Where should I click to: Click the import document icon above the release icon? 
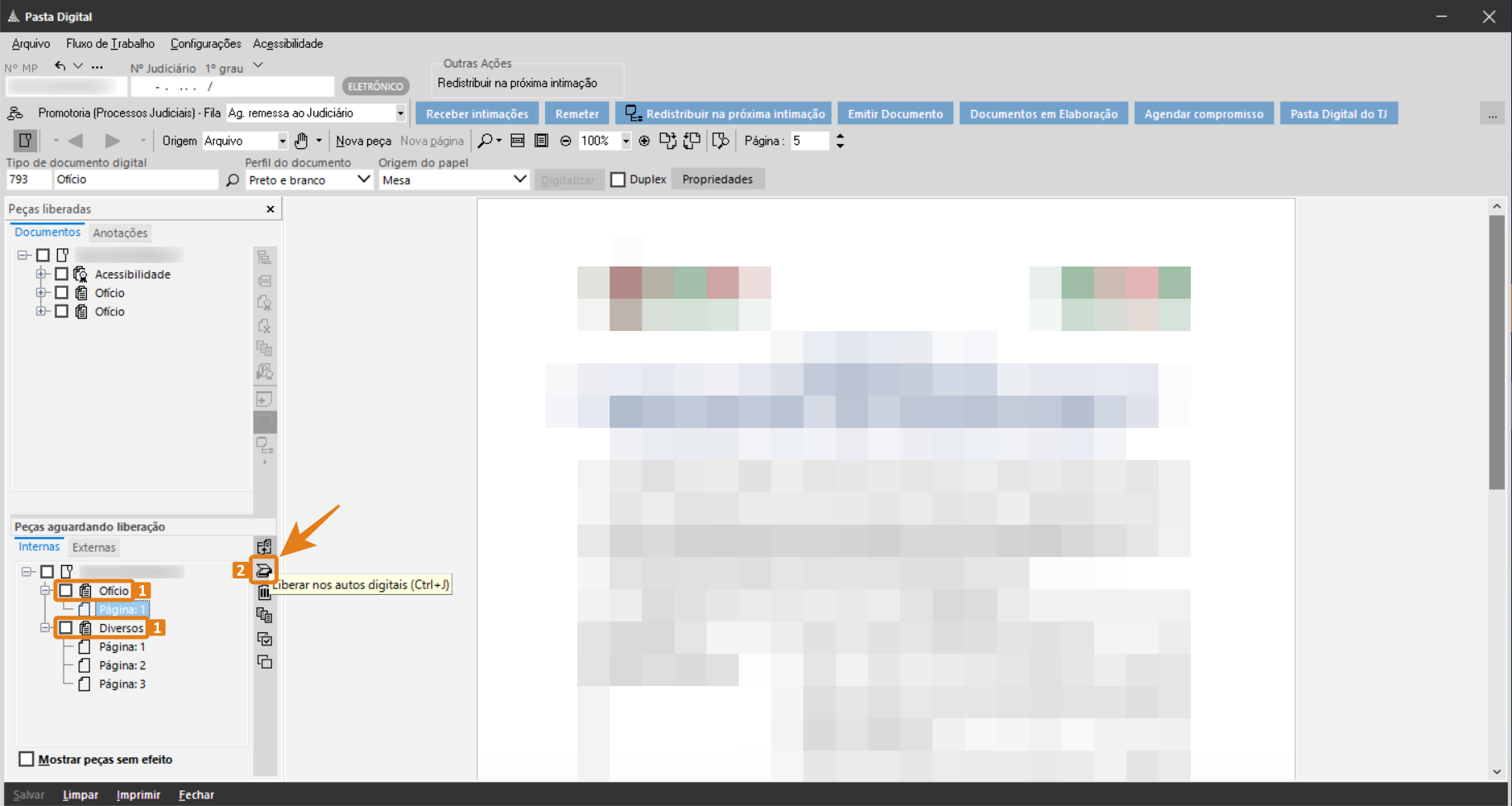[x=264, y=547]
